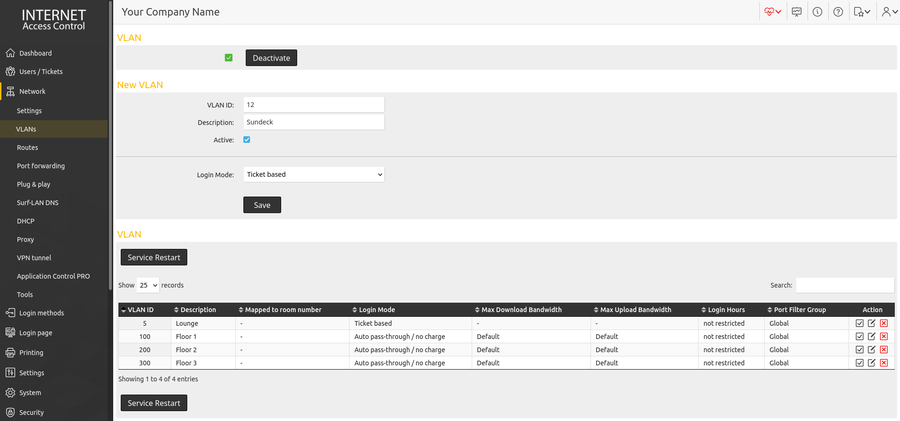
Task: Open the Show records count dropdown
Action: (148, 285)
